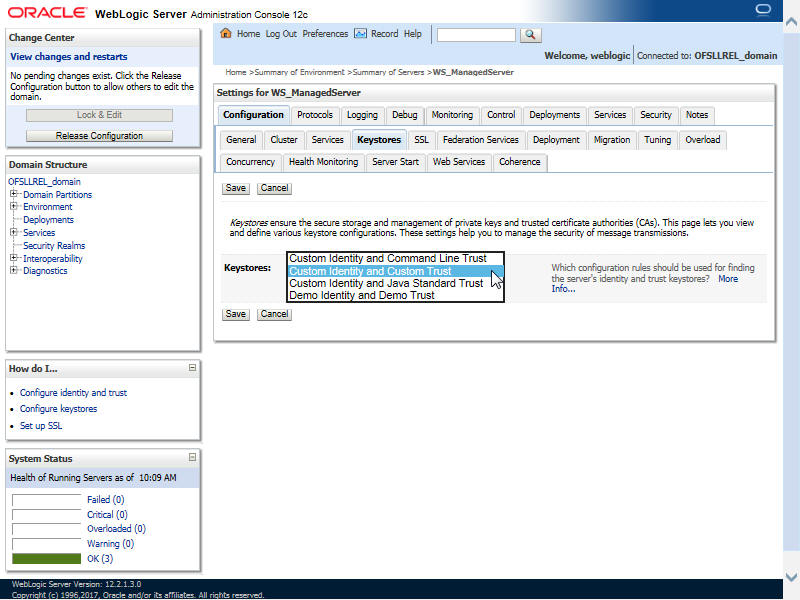Open the Federation Services subtab
This screenshot has width=800, height=600.
(481, 140)
